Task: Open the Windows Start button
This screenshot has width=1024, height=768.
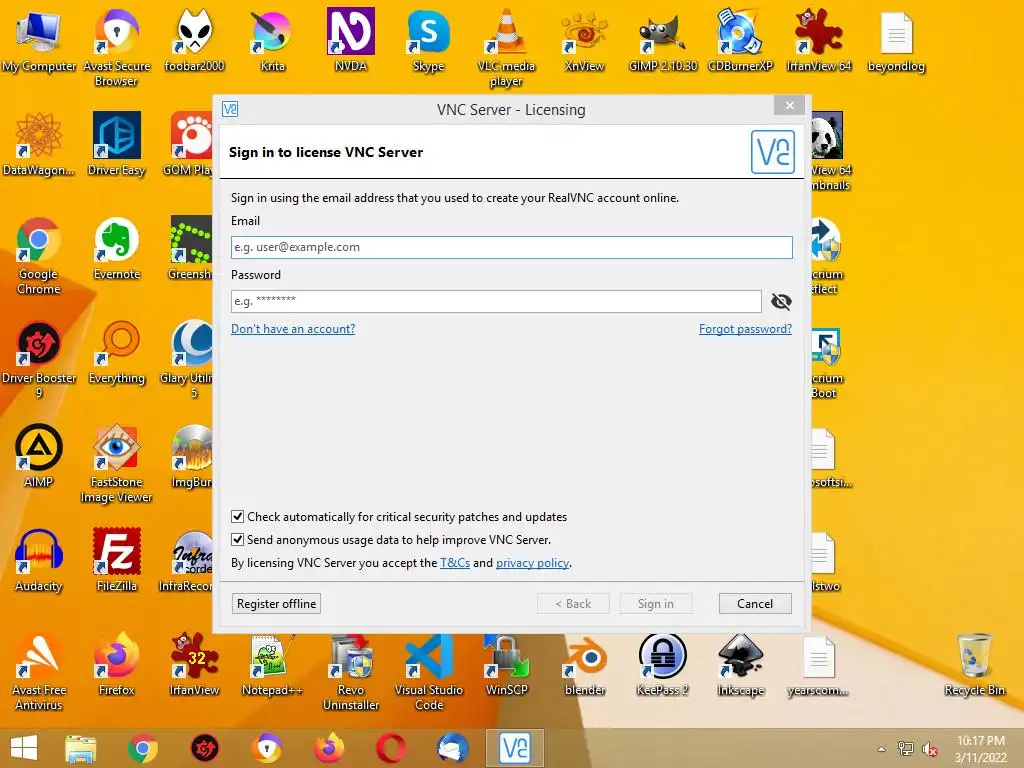Action: [x=24, y=748]
